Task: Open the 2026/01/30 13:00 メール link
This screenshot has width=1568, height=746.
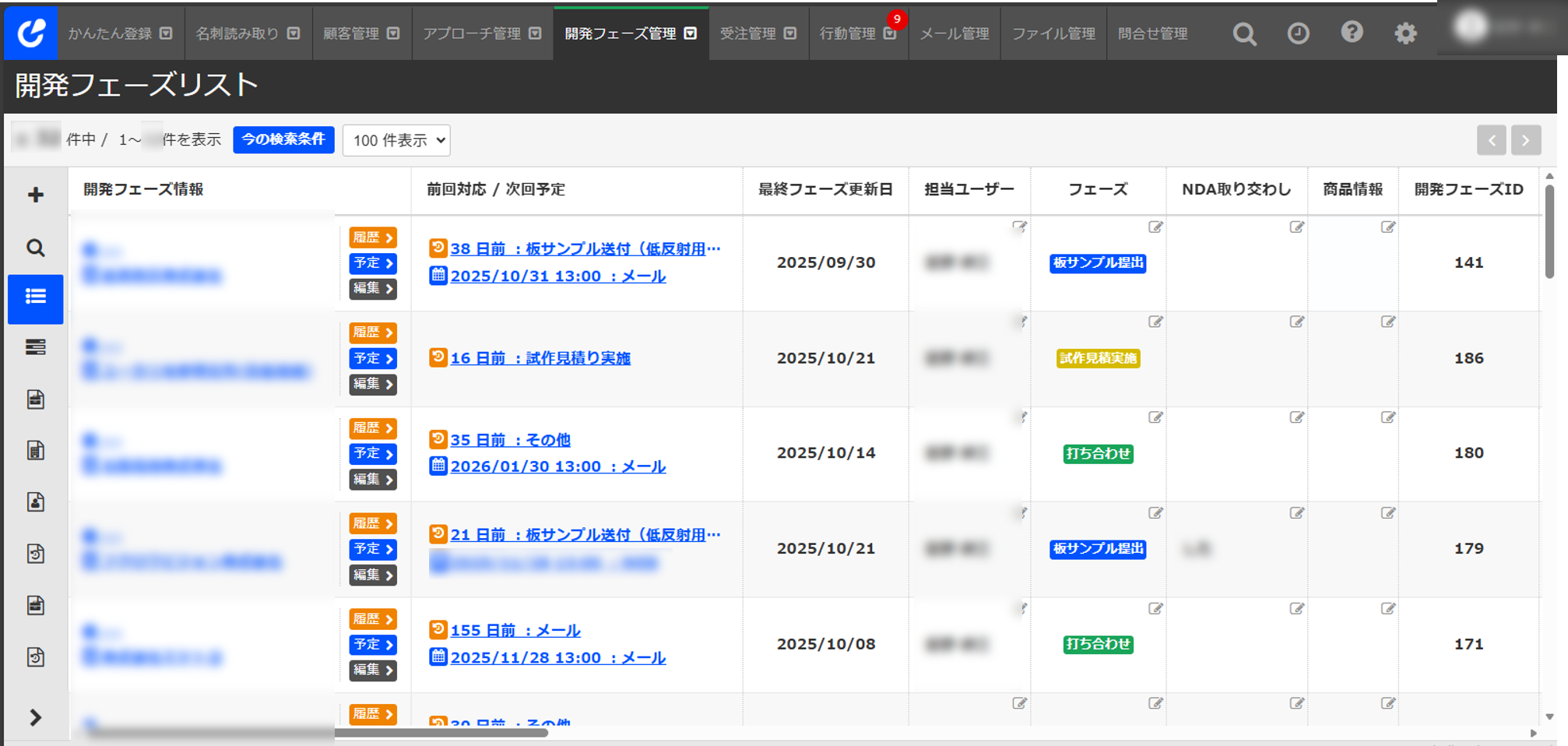Action: tap(557, 466)
